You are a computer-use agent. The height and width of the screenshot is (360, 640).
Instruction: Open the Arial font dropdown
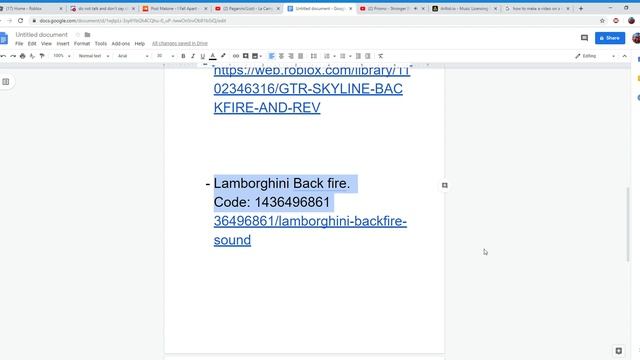(133, 56)
